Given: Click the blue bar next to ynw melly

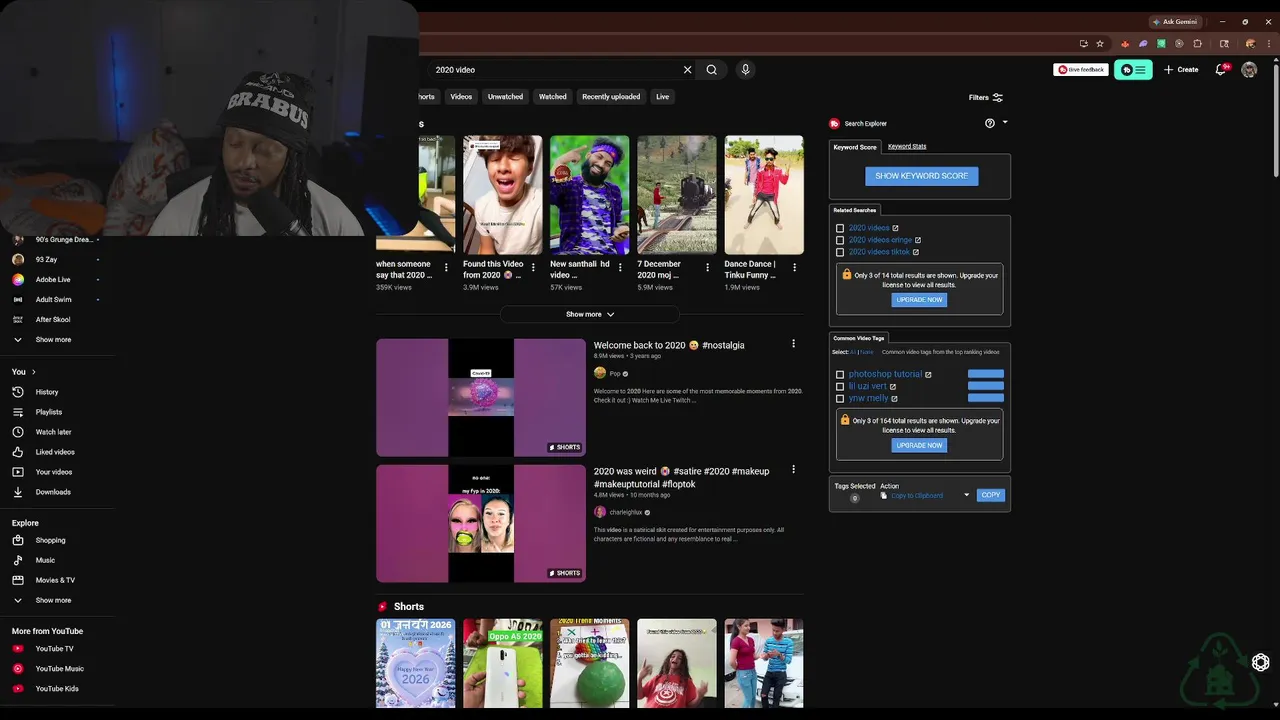Looking at the screenshot, I should coord(986,398).
